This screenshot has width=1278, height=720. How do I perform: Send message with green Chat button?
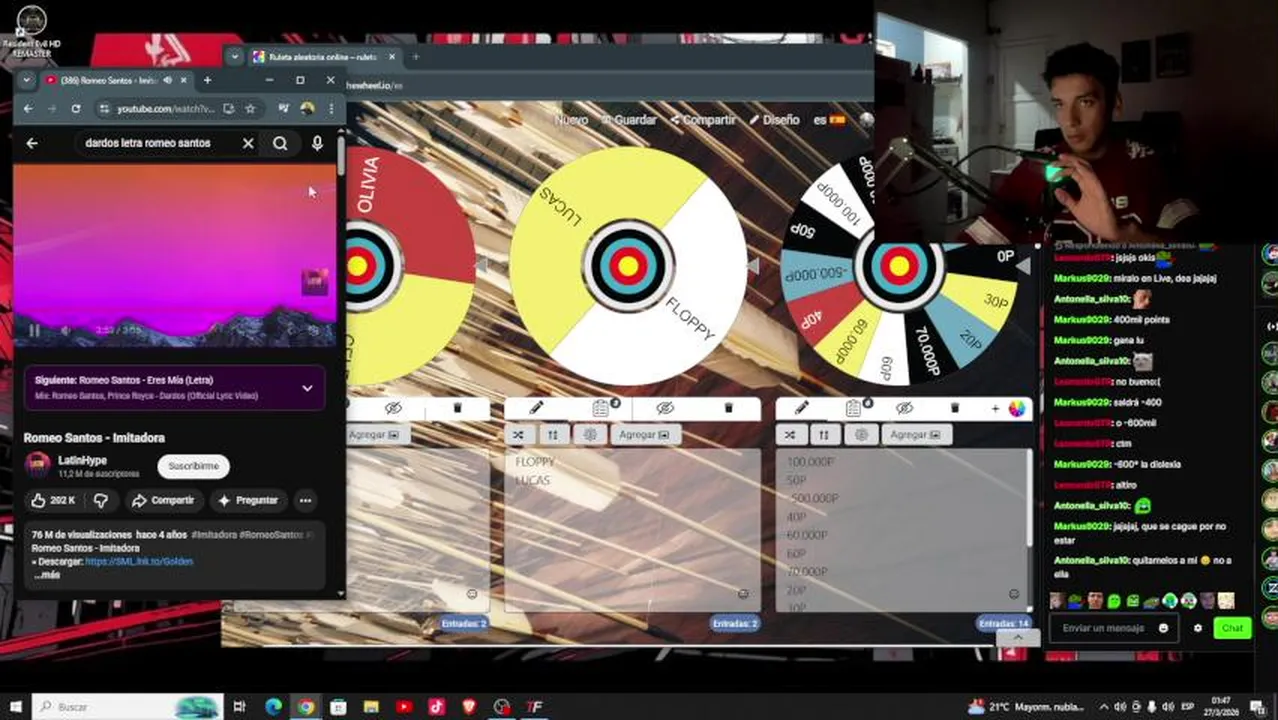point(1232,628)
